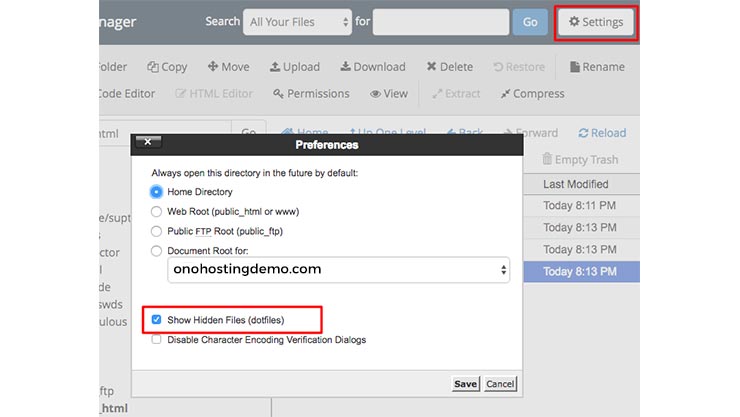Open Settings with the gear icon
The image size is (740, 417).
pyautogui.click(x=595, y=22)
